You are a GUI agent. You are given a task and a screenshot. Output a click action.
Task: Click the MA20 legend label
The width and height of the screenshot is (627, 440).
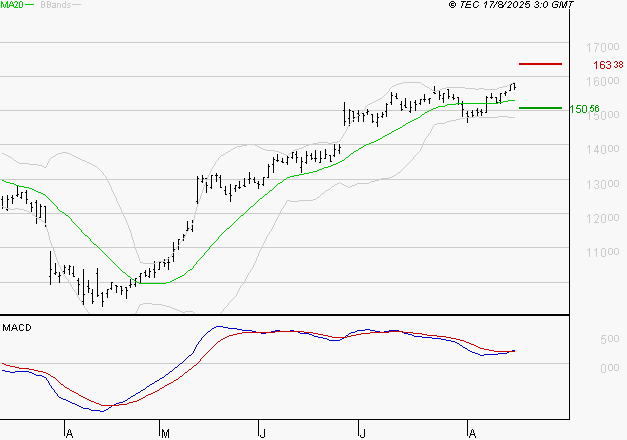(x=11, y=5)
